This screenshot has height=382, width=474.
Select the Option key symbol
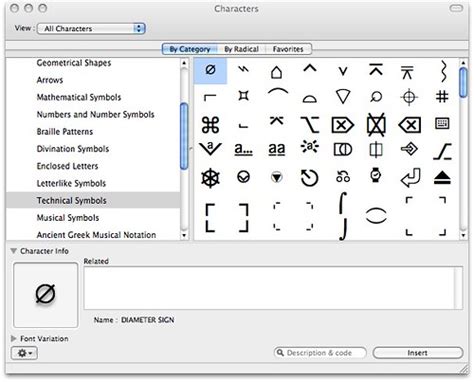click(x=310, y=125)
